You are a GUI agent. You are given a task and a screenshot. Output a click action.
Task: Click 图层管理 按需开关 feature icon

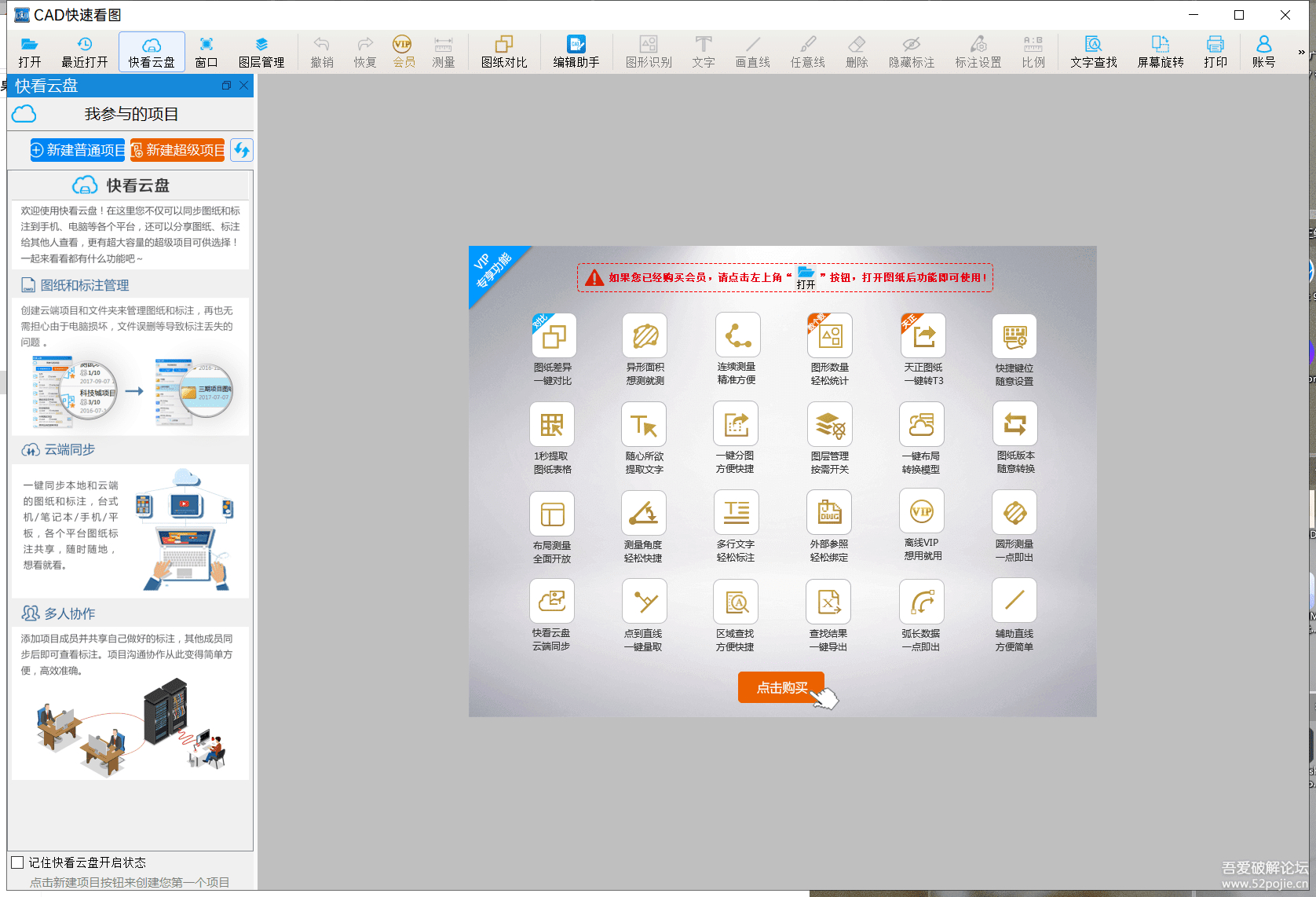point(830,425)
